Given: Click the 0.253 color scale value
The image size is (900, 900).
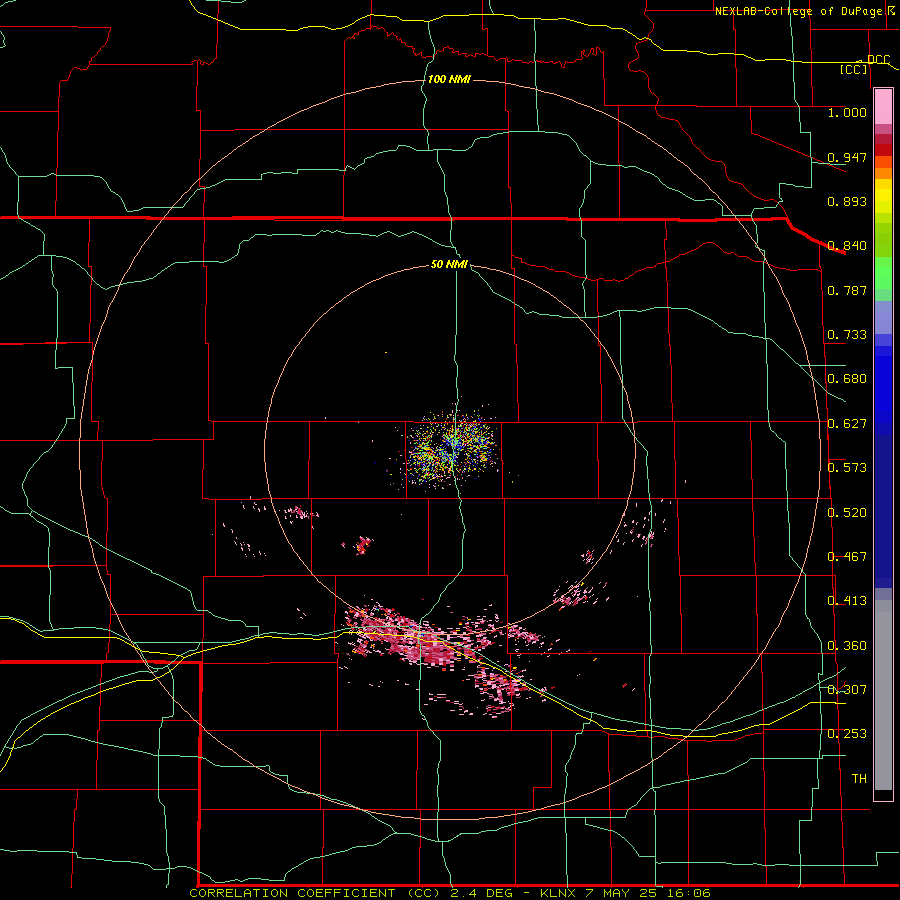Looking at the screenshot, I should point(847,734).
